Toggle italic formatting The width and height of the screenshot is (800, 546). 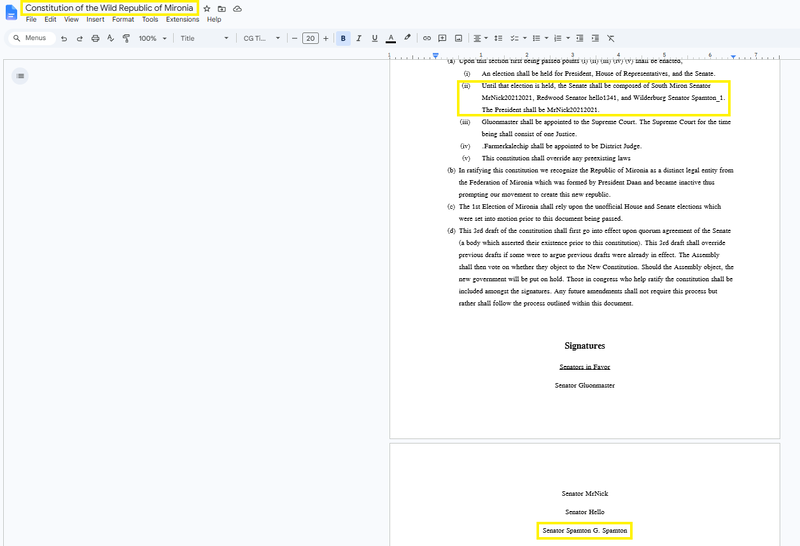[359, 38]
